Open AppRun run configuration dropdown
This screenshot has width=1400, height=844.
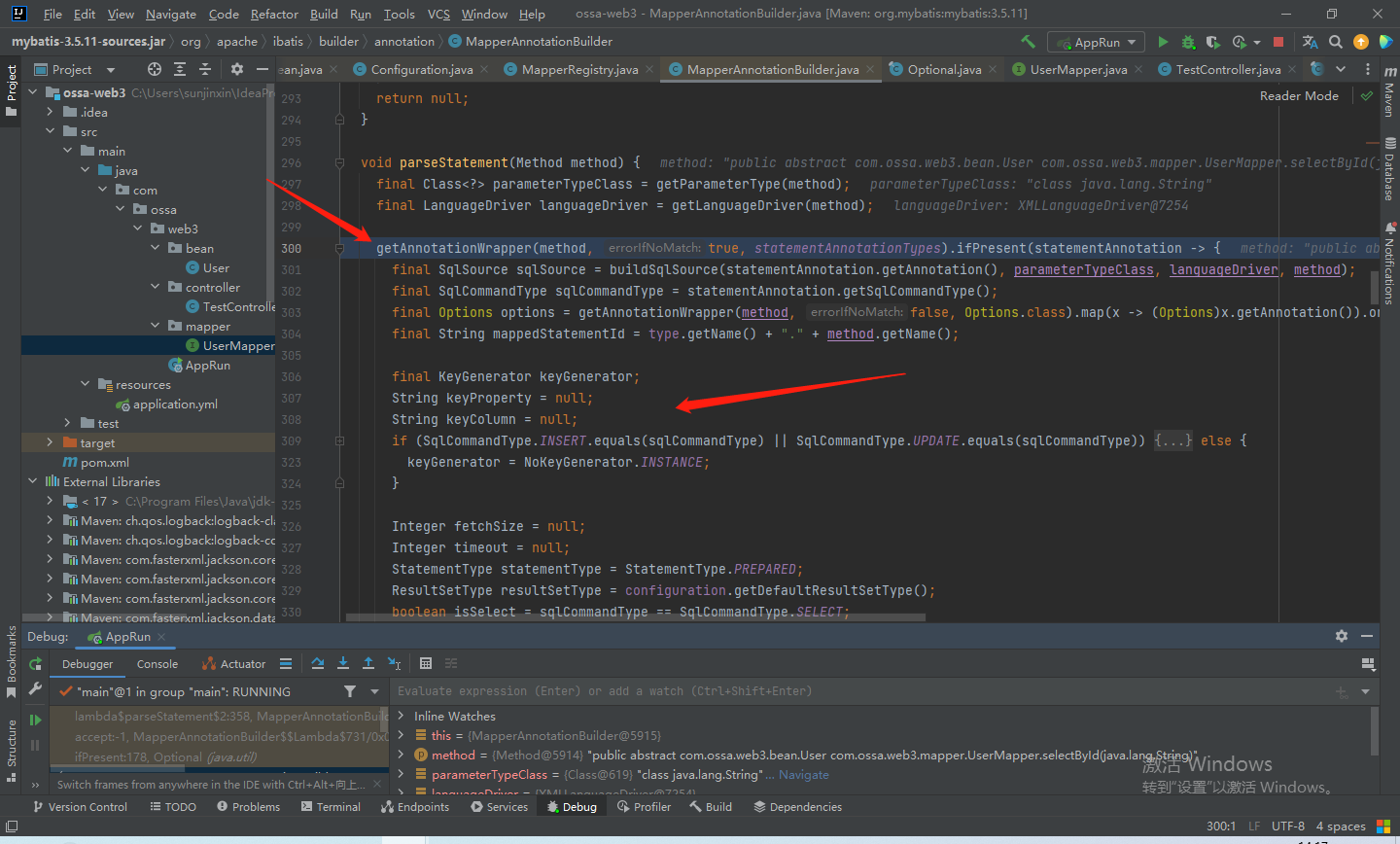click(1096, 42)
